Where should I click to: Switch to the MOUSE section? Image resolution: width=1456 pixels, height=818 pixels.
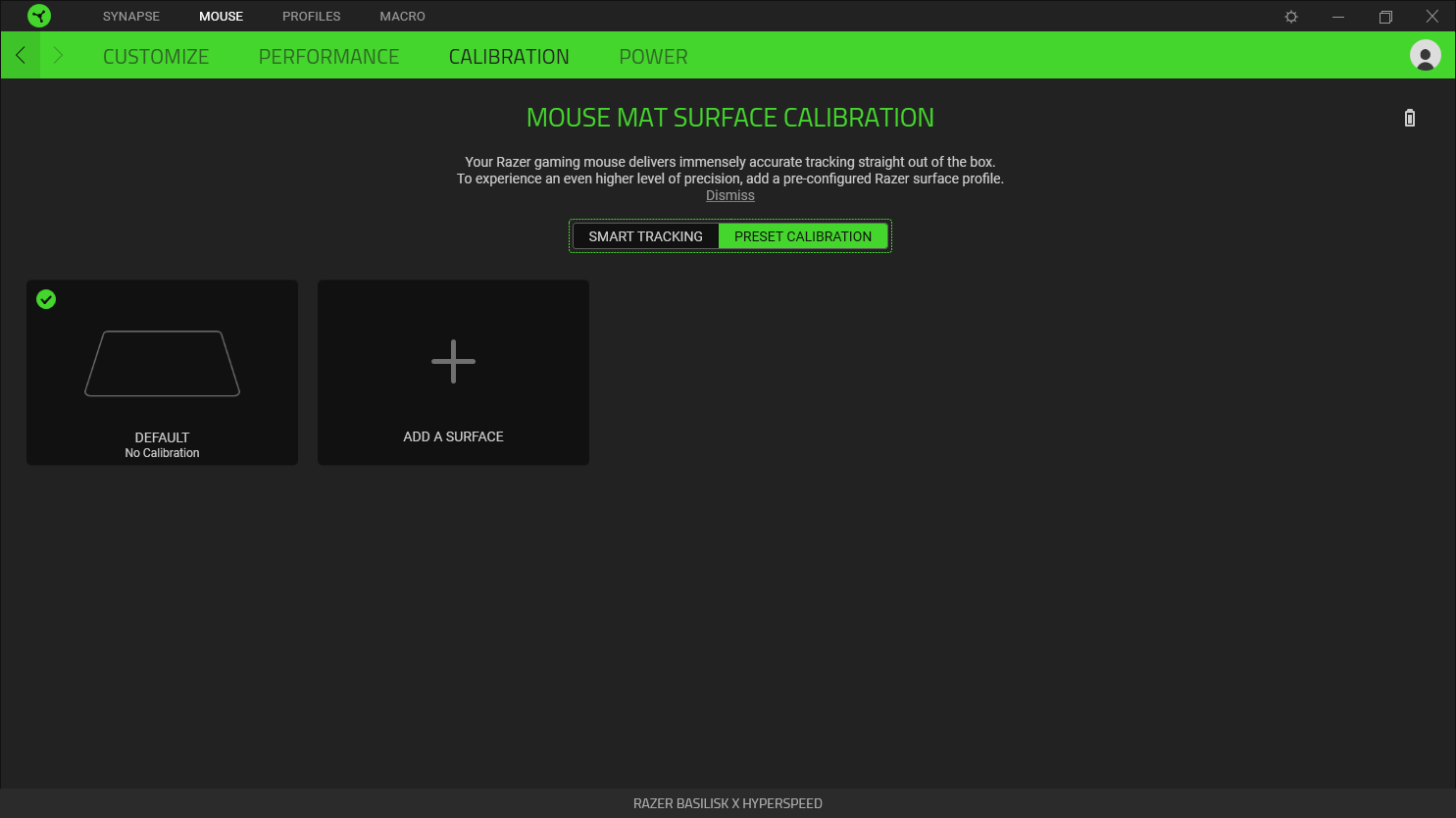point(221,16)
